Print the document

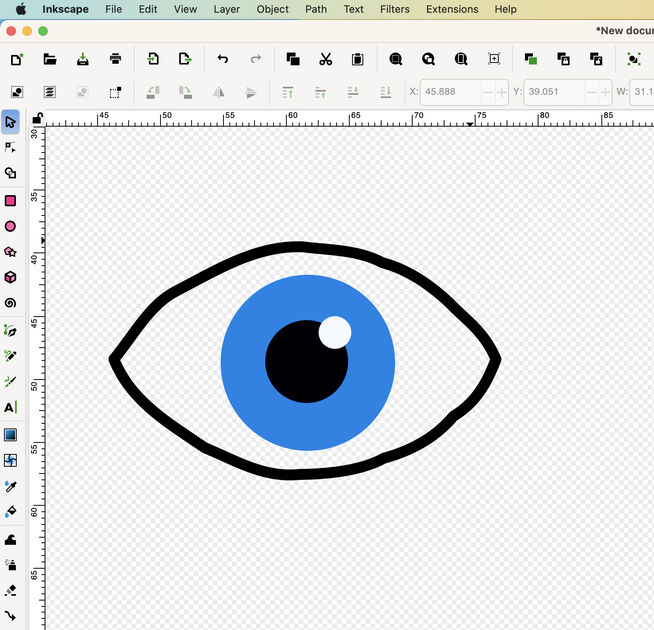point(116,59)
